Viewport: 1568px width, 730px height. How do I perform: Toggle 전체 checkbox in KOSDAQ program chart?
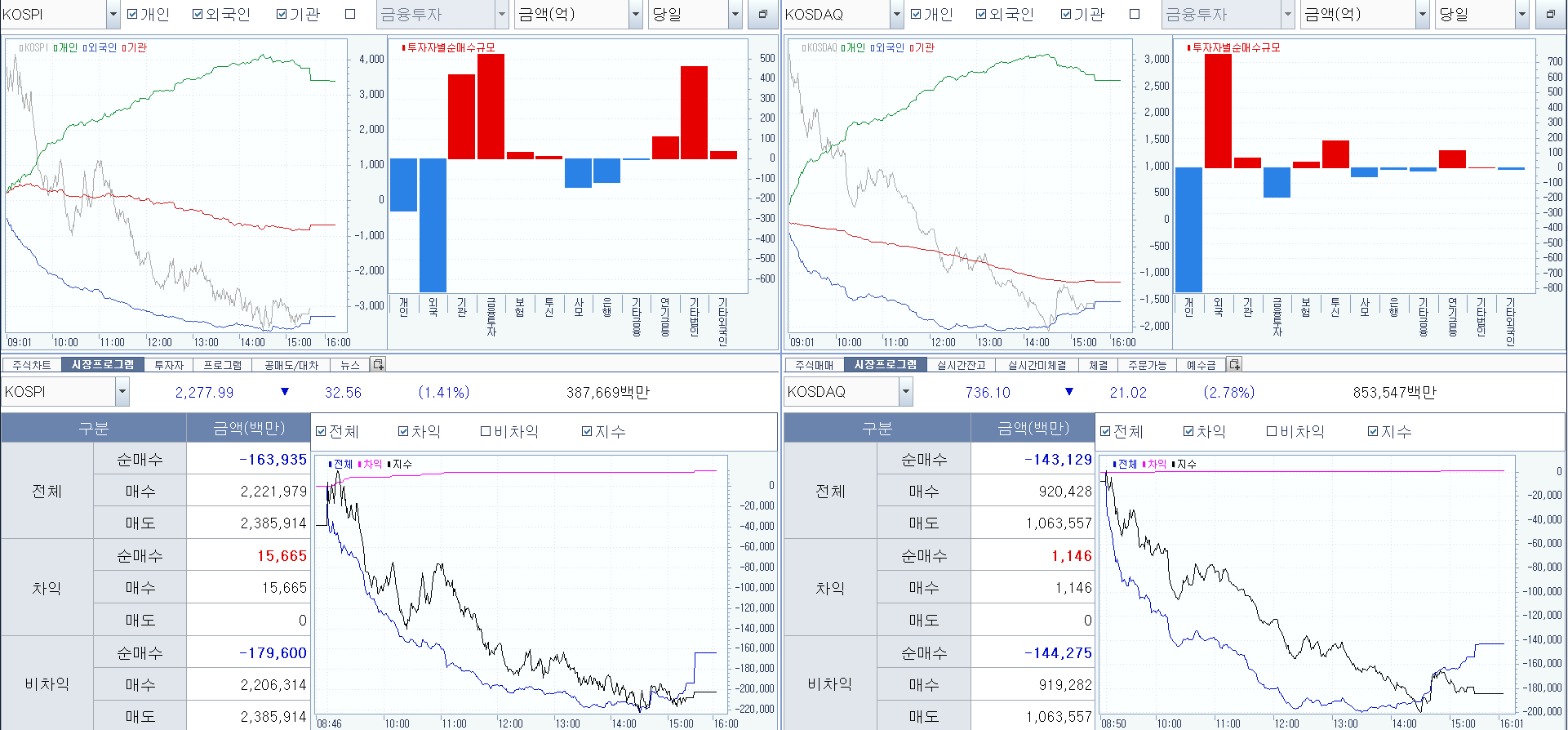coord(1105,431)
